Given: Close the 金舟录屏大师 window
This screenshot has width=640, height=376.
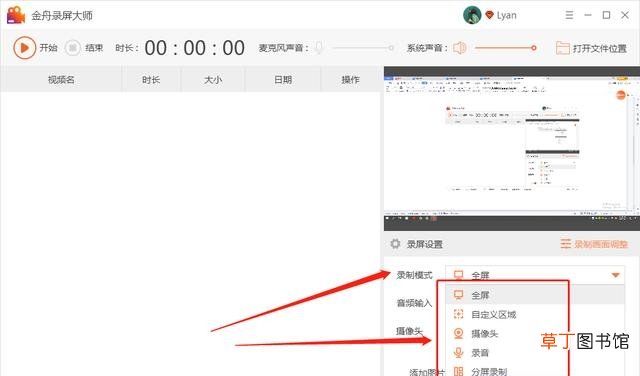Looking at the screenshot, I should coord(625,15).
